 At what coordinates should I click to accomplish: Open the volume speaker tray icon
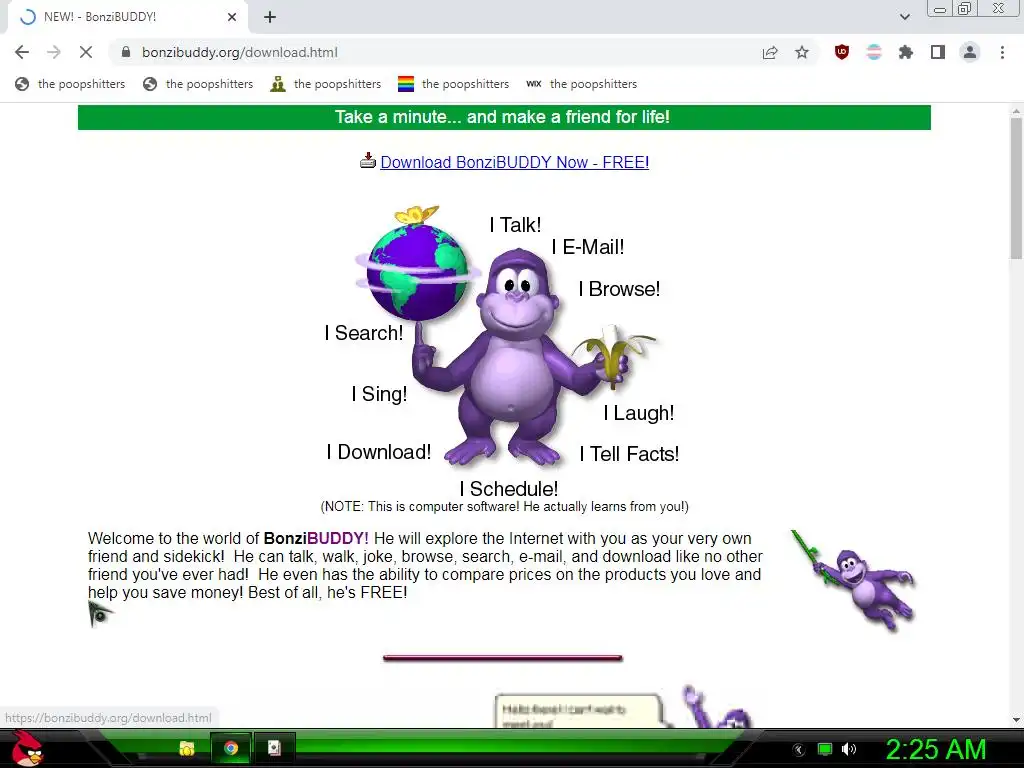[x=849, y=749]
